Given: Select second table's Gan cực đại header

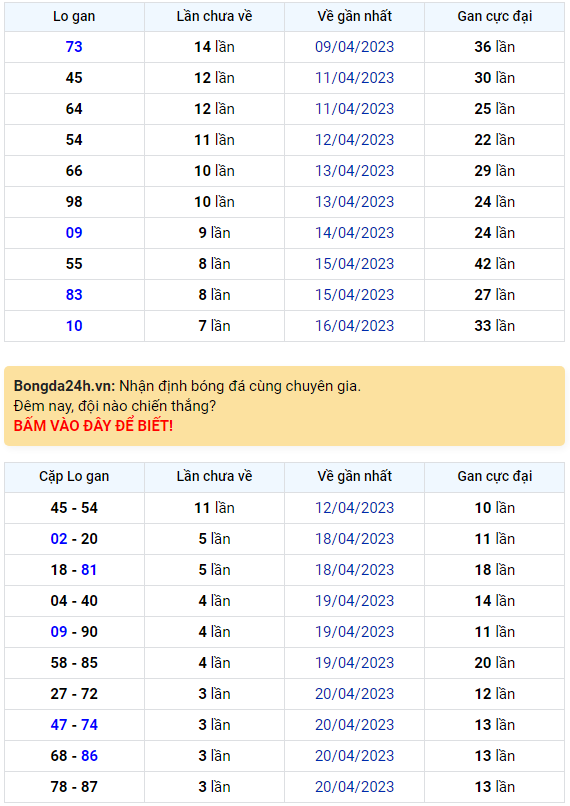Looking at the screenshot, I should coord(494,477).
